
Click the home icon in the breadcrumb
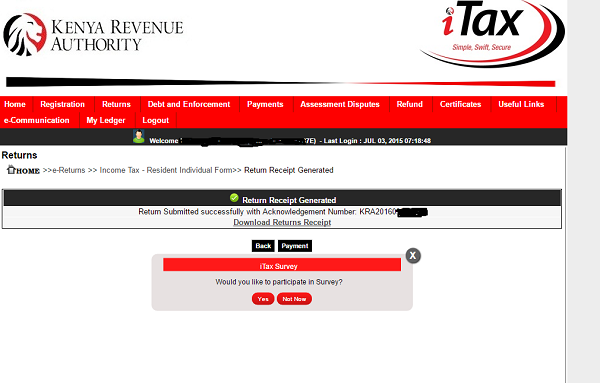[x=11, y=169]
